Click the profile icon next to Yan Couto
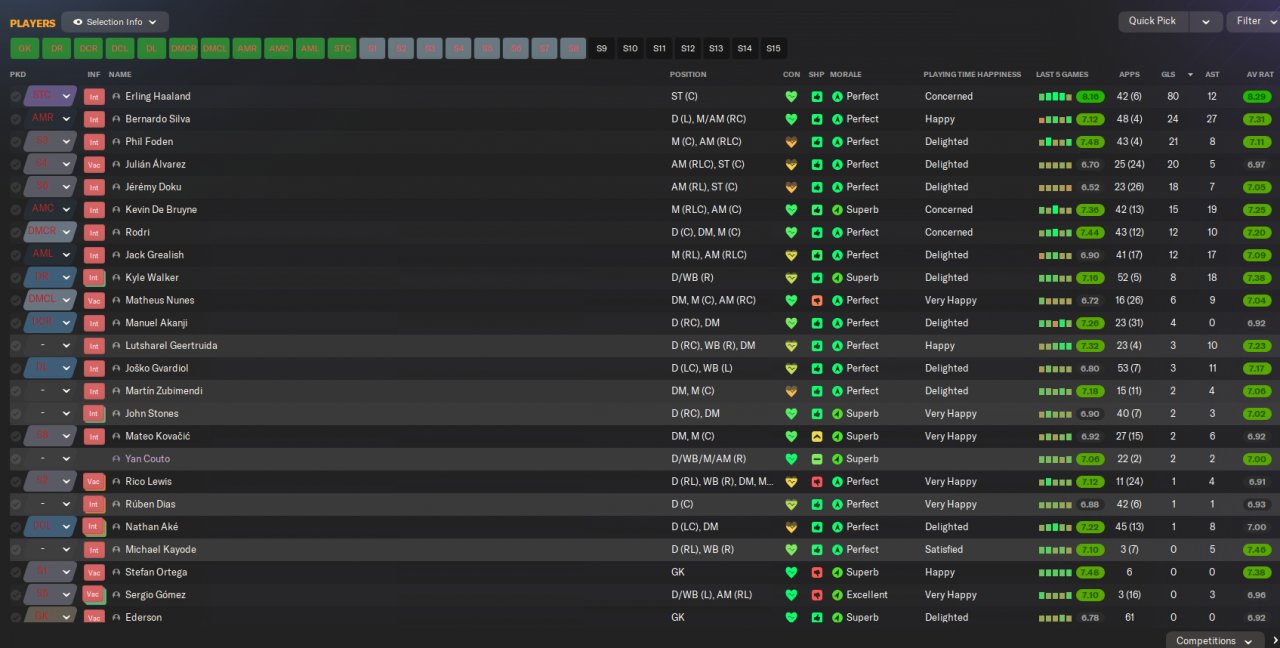1280x648 pixels. click(x=116, y=459)
